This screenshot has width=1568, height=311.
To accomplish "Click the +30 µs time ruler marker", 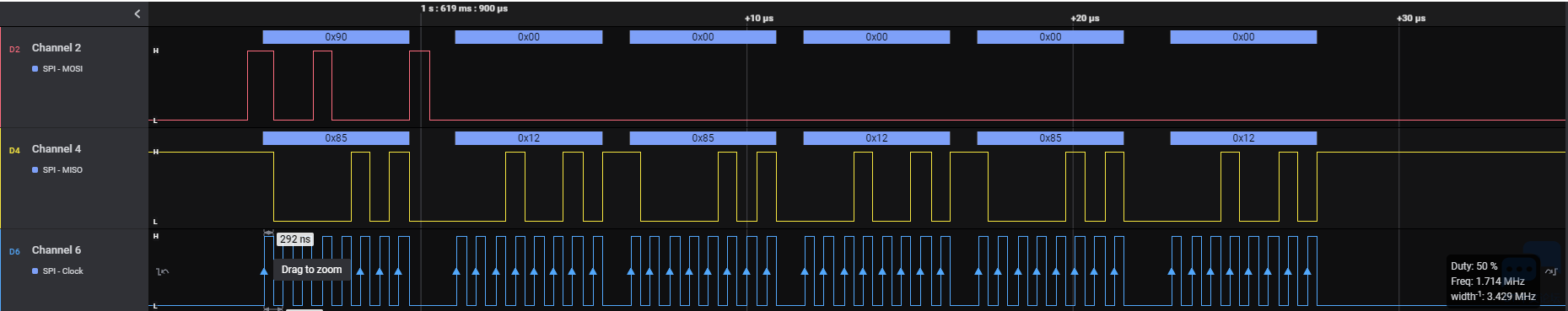I will [1411, 18].
